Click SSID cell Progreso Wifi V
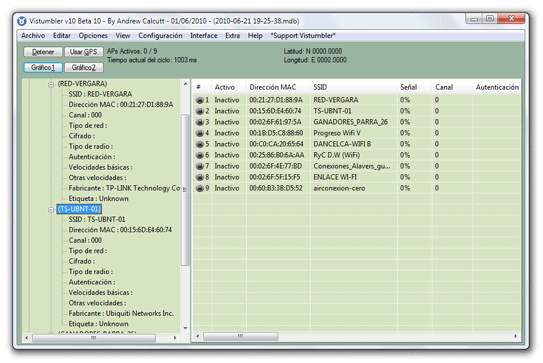 pos(337,133)
